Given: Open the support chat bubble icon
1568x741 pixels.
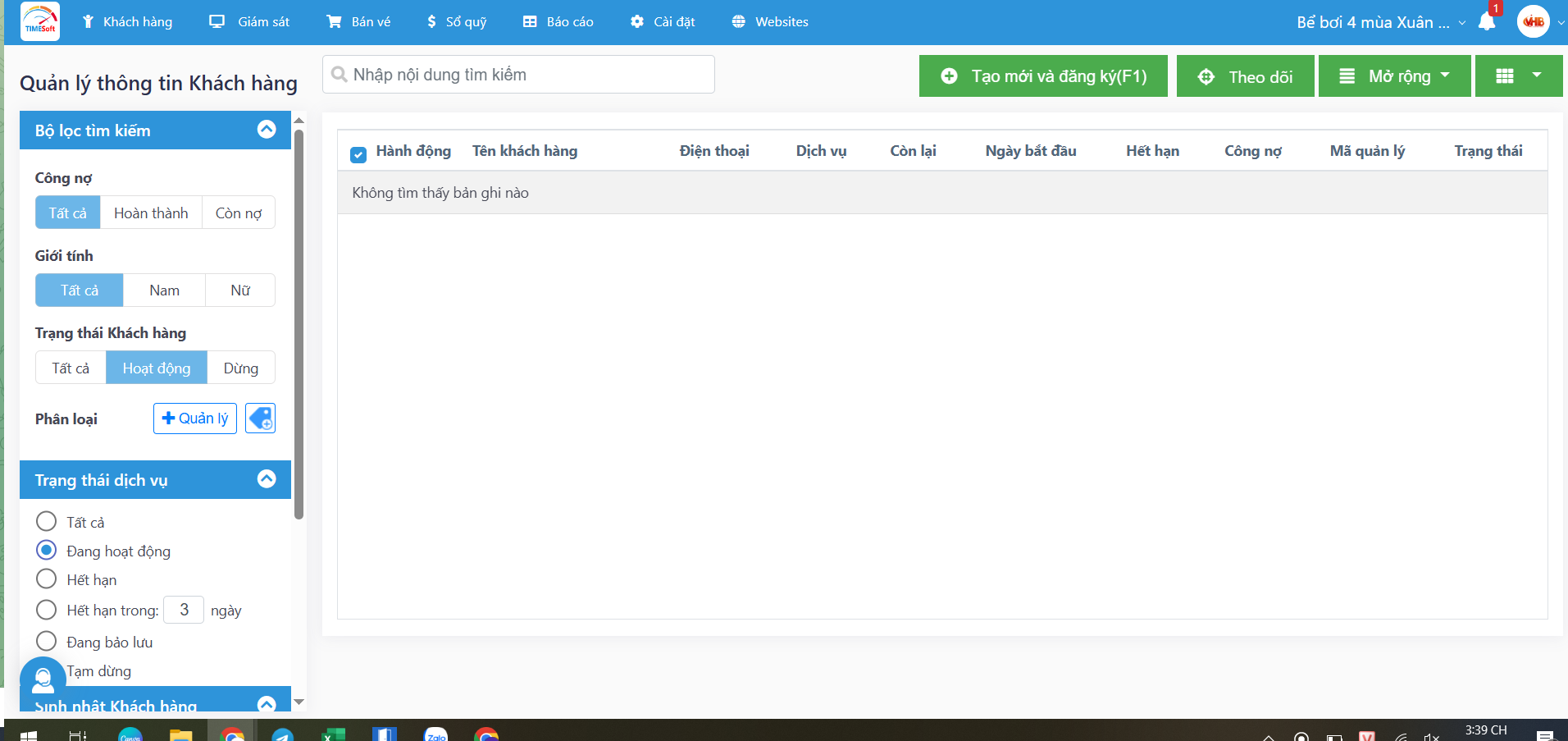Looking at the screenshot, I should [x=43, y=679].
